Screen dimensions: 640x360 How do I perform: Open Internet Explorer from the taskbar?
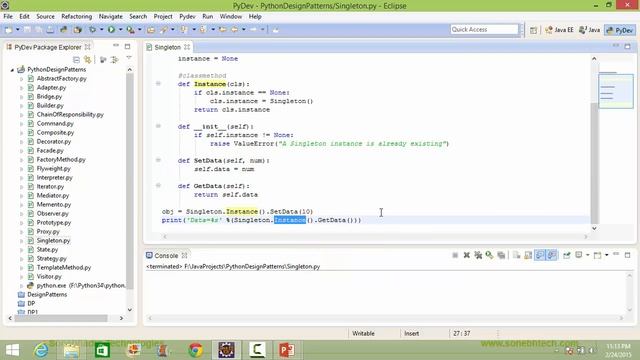(41, 350)
